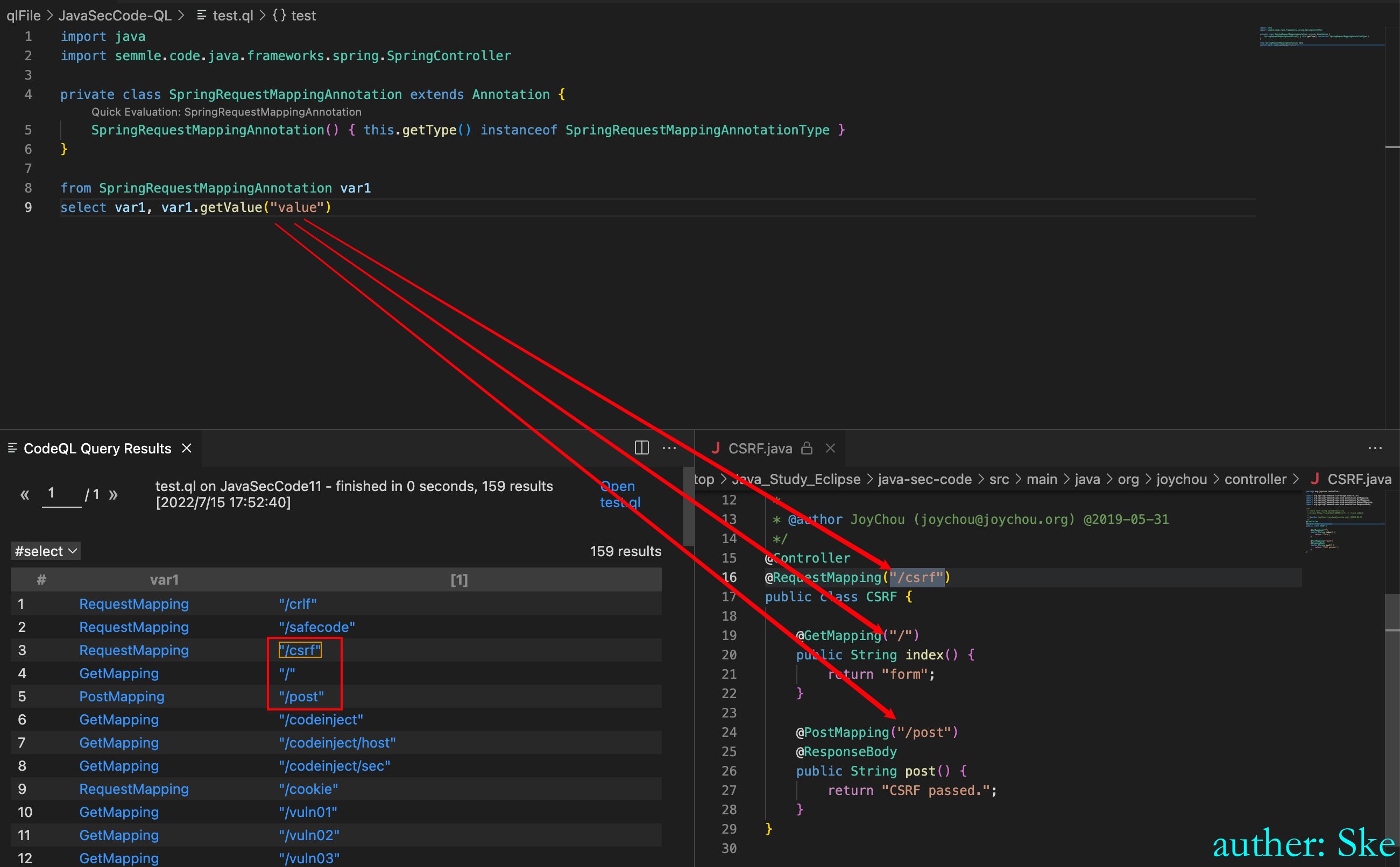The height and width of the screenshot is (867, 1400).
Task: Open "/vuln02" value link
Action: pyautogui.click(x=308, y=835)
